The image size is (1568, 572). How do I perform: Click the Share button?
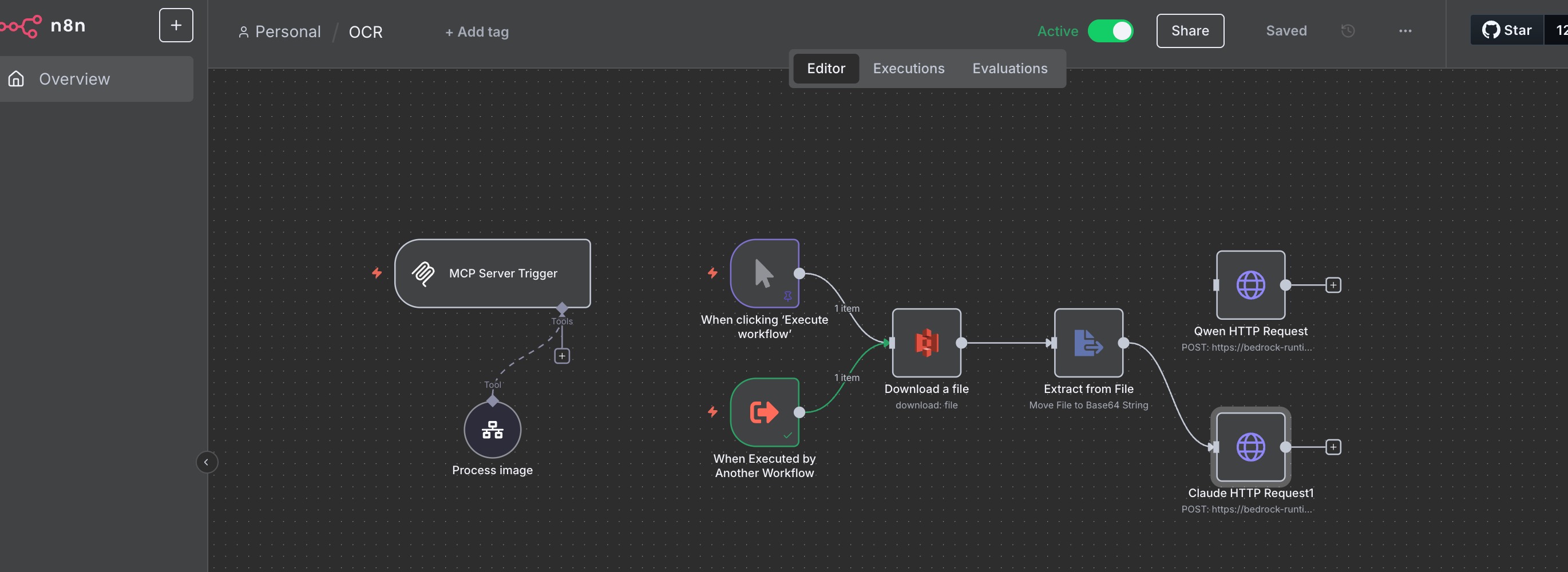point(1189,31)
